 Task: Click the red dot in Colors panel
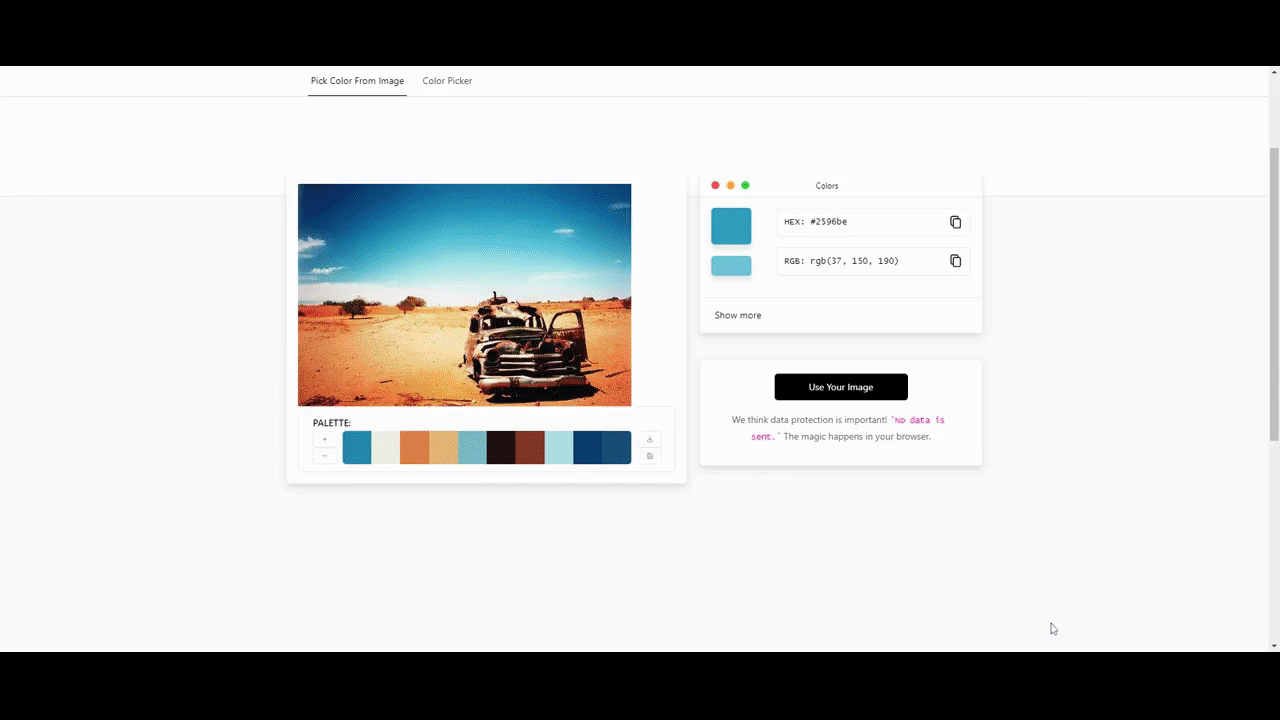click(715, 185)
